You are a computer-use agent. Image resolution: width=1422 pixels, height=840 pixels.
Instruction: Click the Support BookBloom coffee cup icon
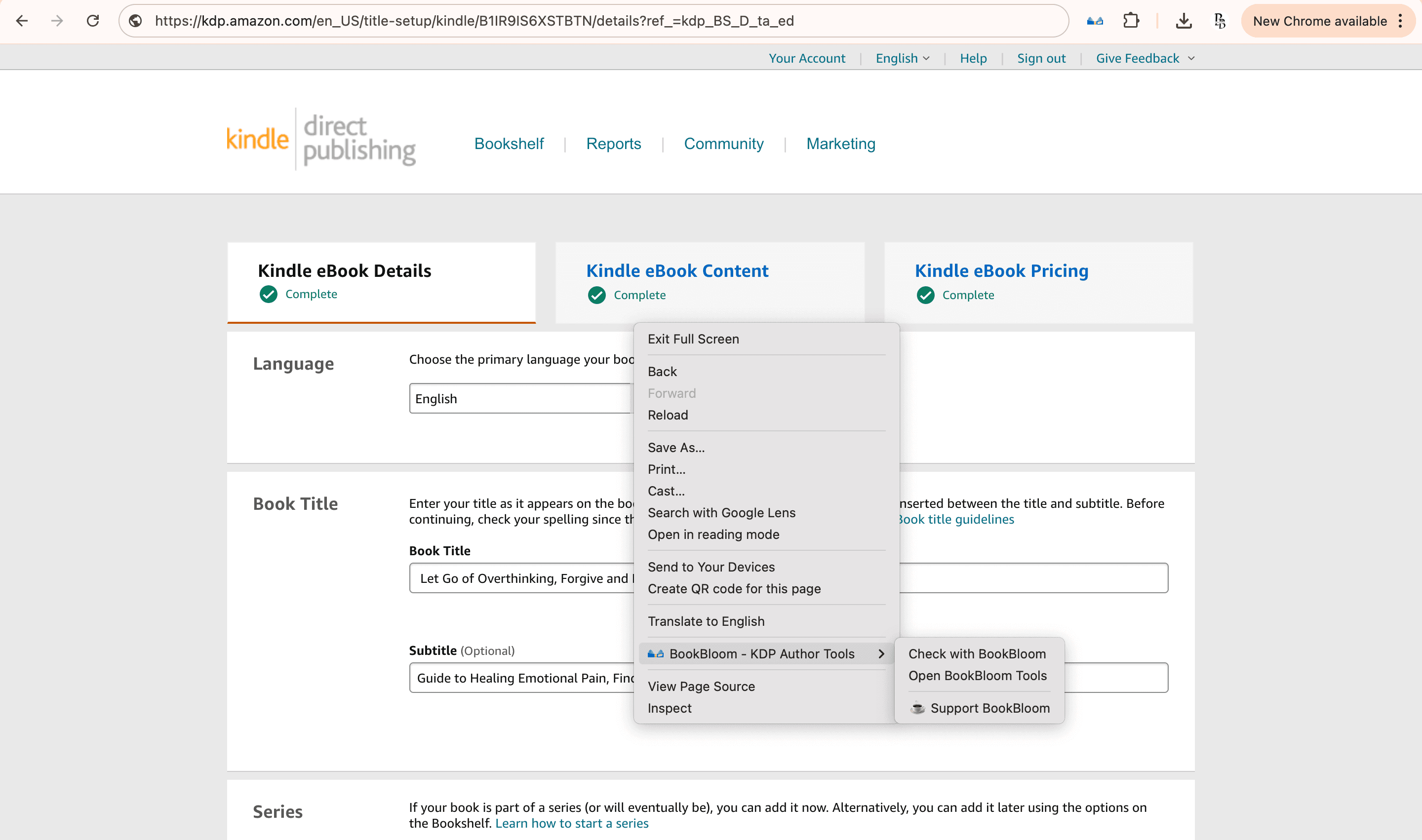917,708
